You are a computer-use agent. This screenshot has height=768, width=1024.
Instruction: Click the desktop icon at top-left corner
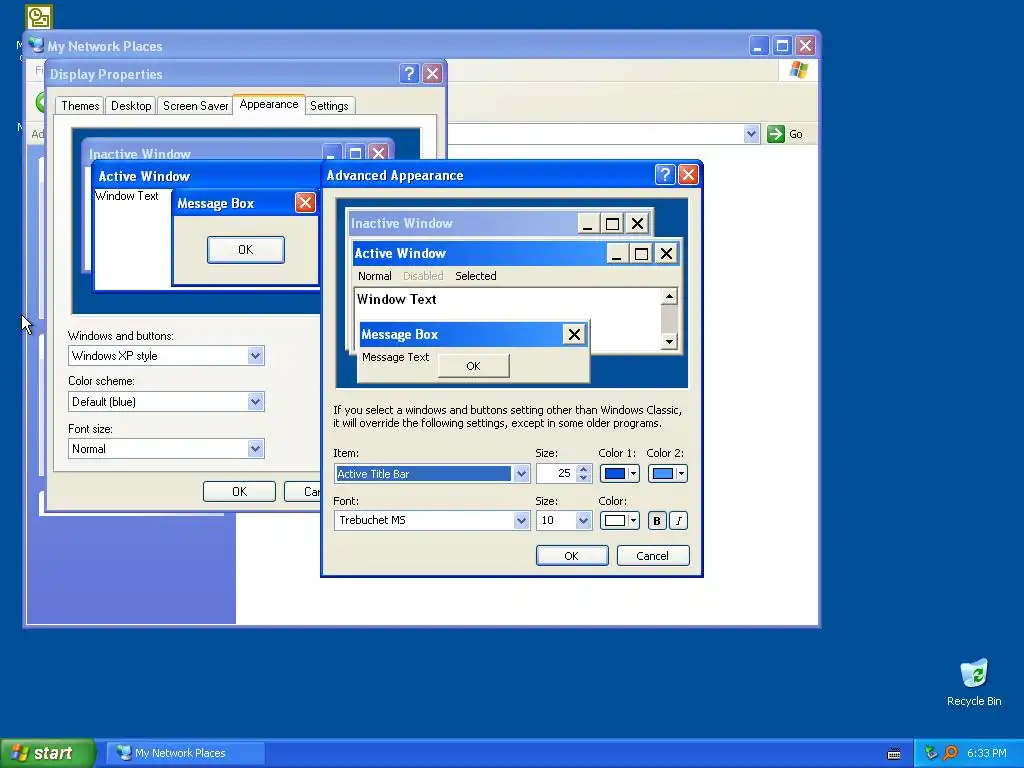point(39,17)
